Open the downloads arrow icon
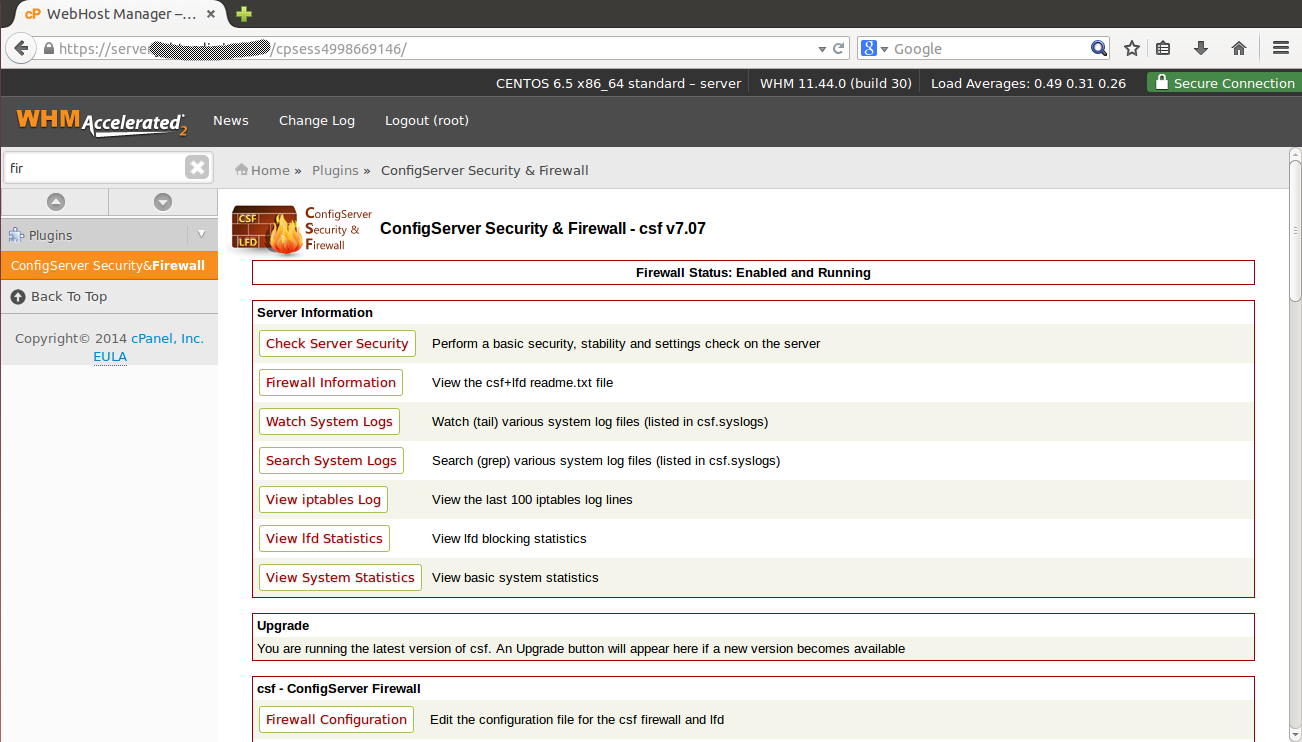The image size is (1302, 742). (x=1201, y=48)
